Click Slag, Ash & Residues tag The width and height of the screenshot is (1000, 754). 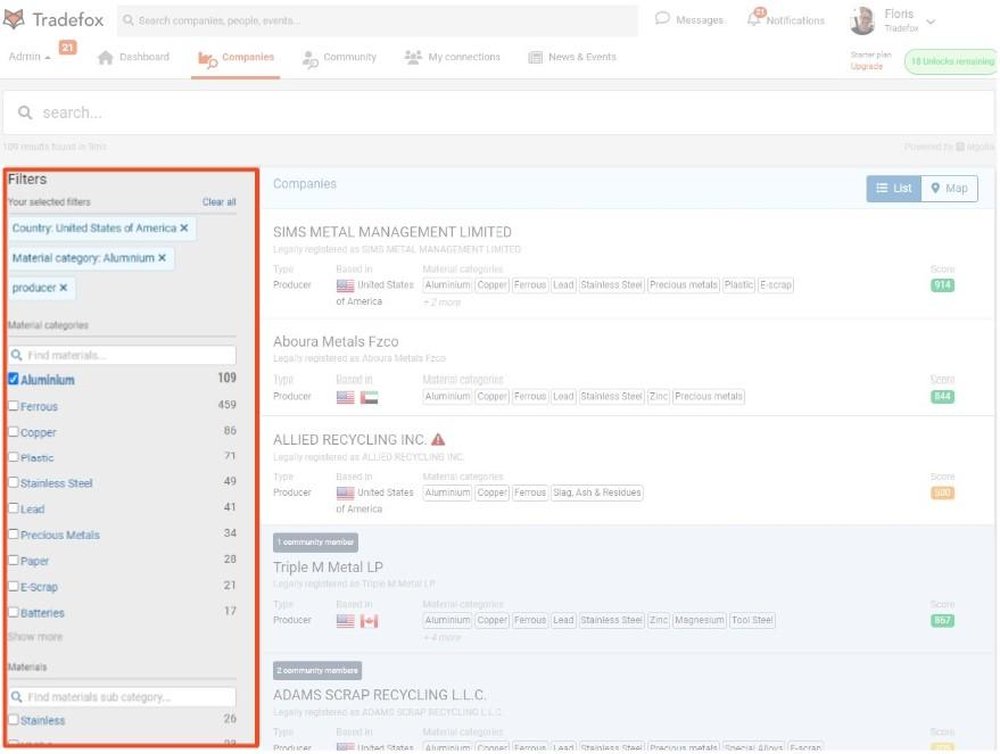(x=596, y=492)
